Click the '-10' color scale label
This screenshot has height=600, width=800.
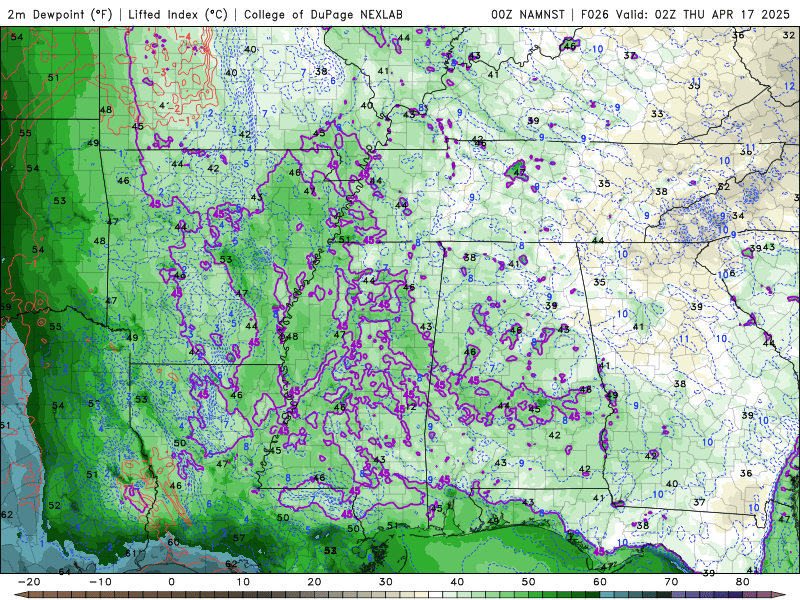(100, 582)
